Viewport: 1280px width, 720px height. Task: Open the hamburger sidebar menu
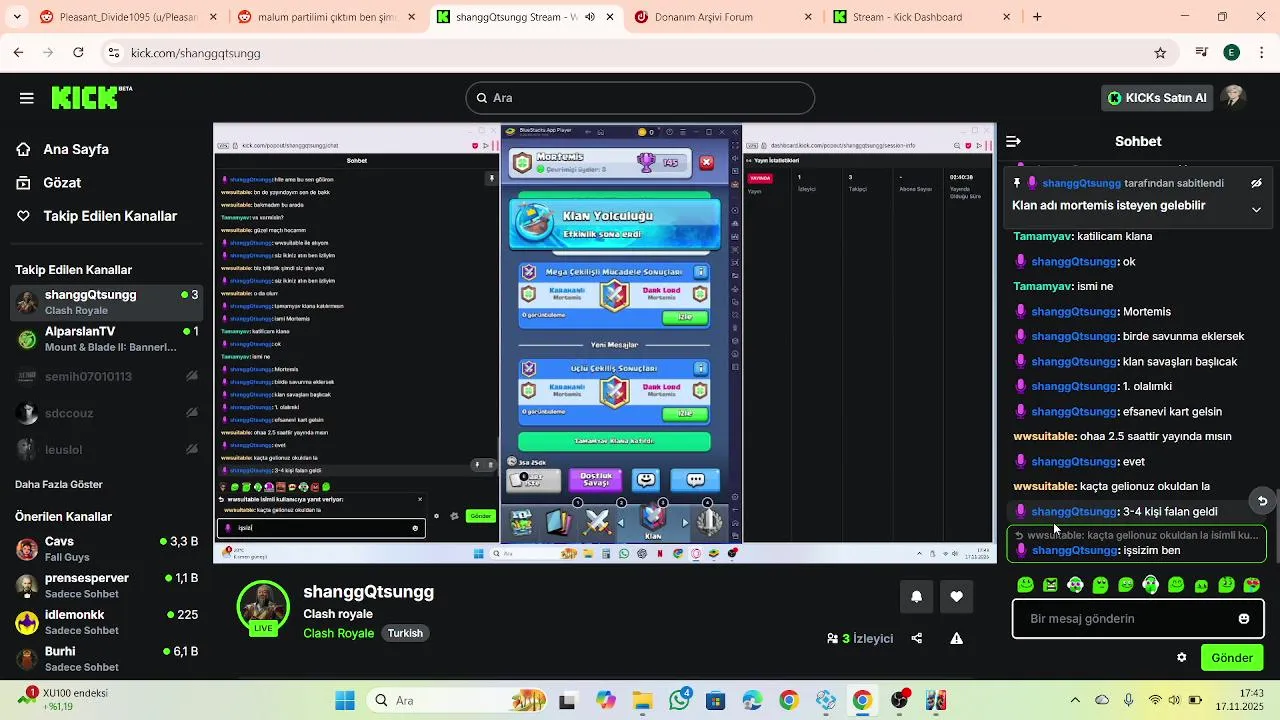[x=27, y=98]
